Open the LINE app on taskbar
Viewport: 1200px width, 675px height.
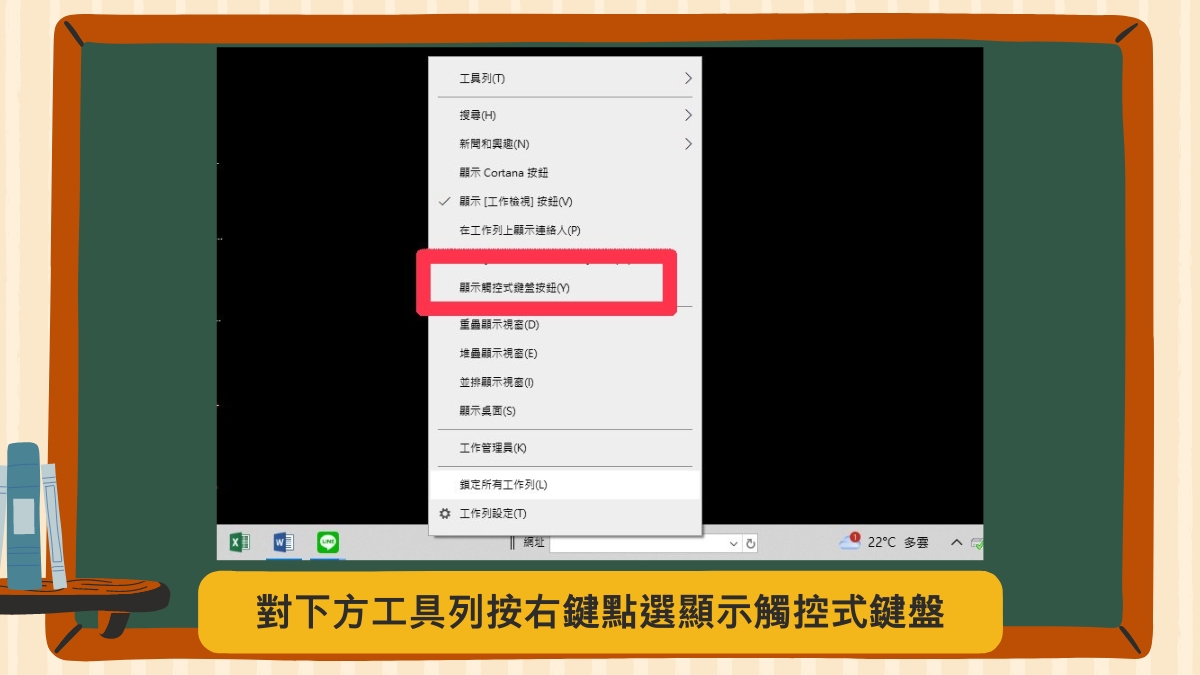(x=328, y=542)
